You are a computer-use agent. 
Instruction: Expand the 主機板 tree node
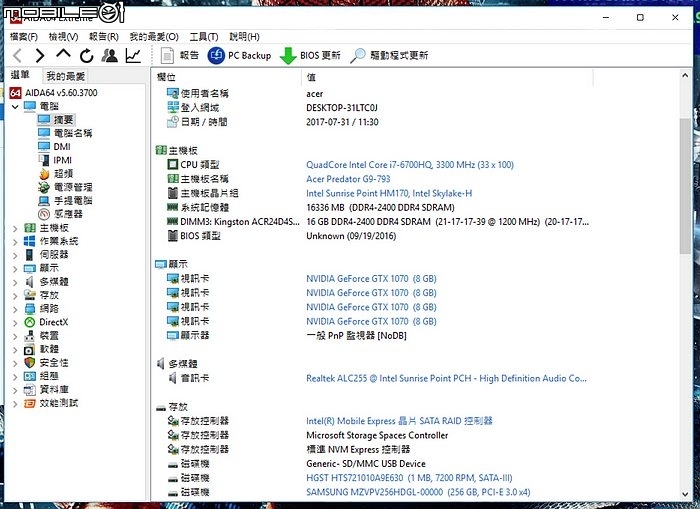click(x=15, y=229)
